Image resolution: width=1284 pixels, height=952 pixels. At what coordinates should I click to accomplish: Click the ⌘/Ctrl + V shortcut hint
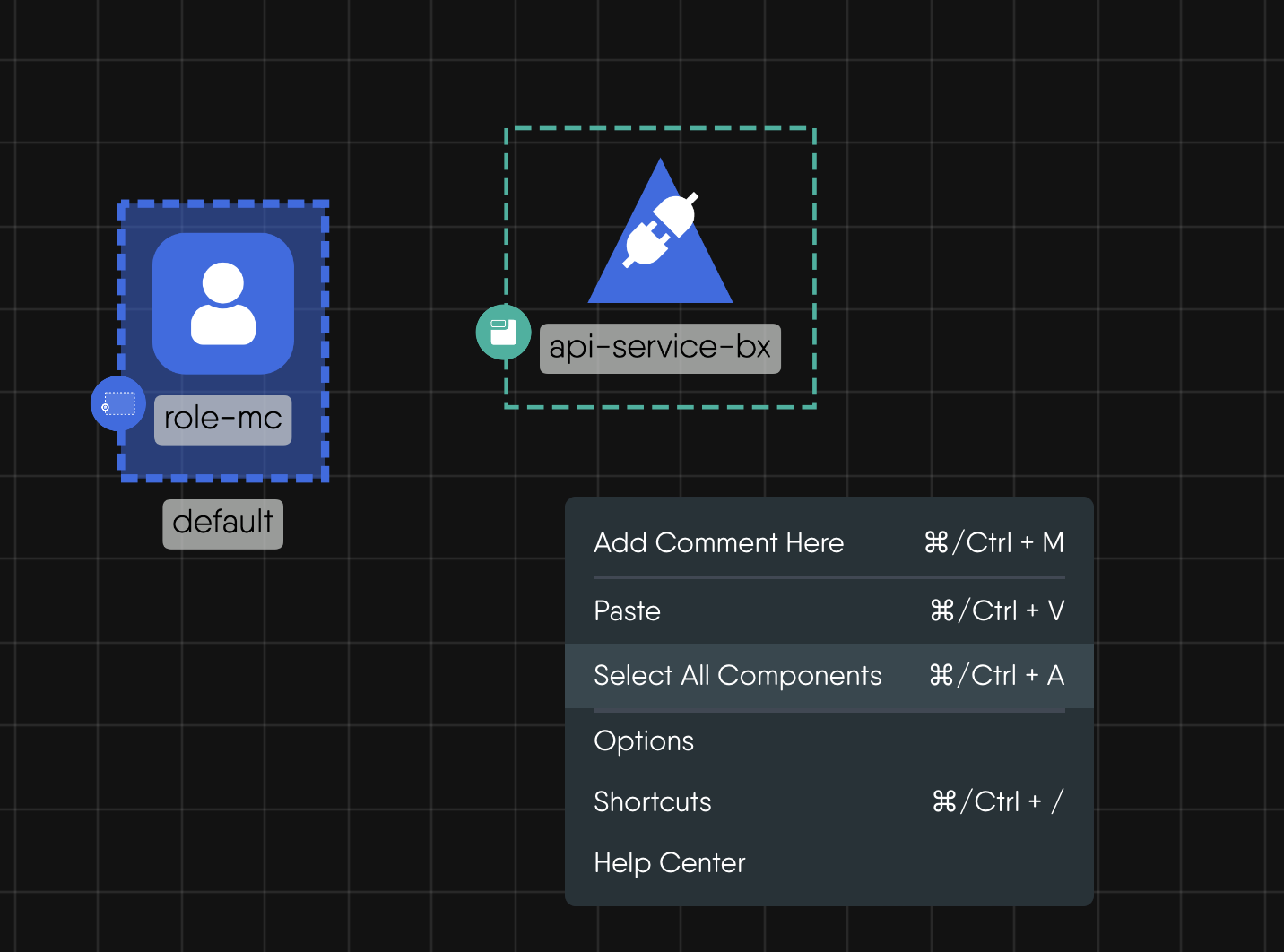pyautogui.click(x=996, y=611)
